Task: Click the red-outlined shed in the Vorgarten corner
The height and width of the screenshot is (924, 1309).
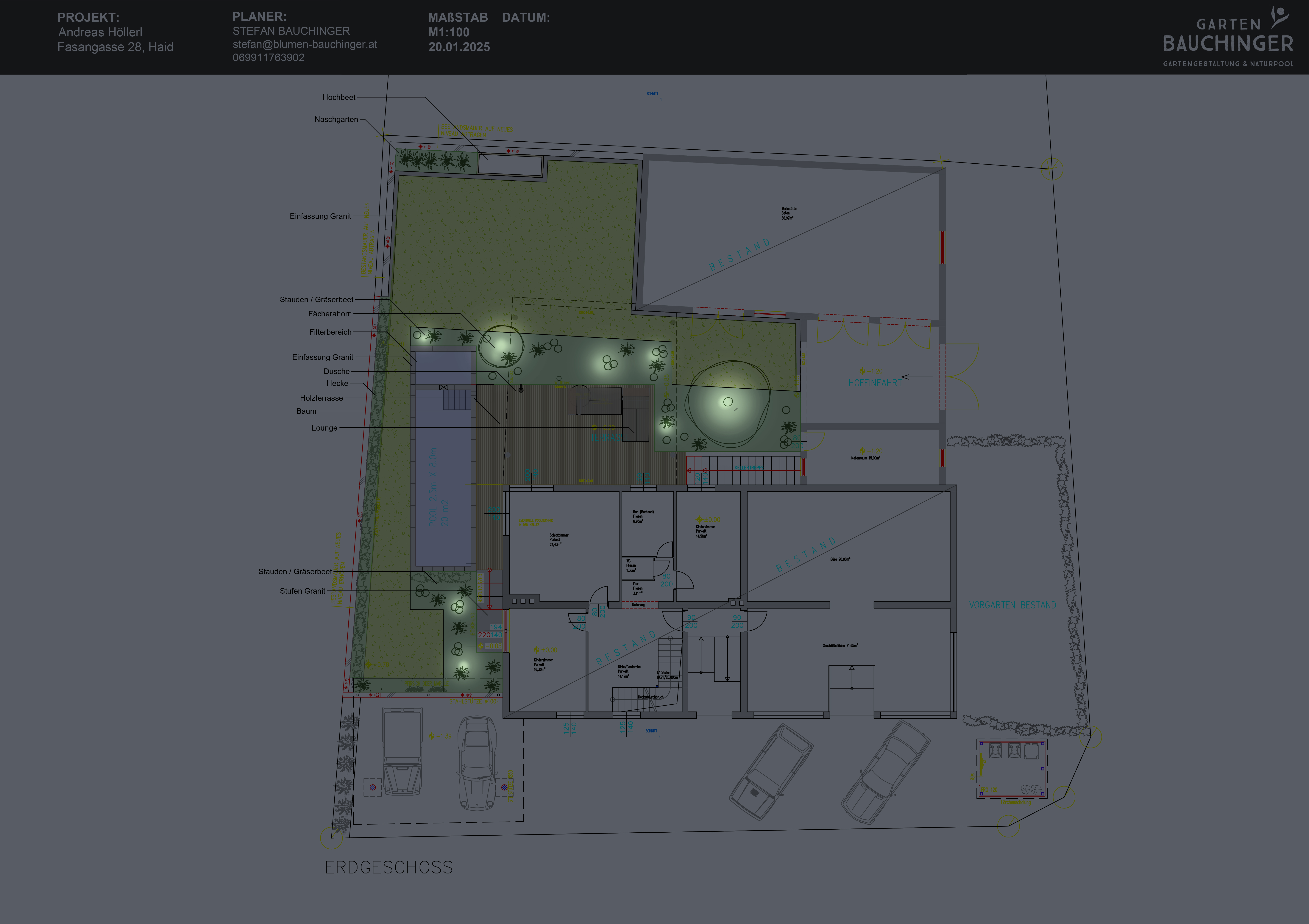Action: click(x=1012, y=769)
